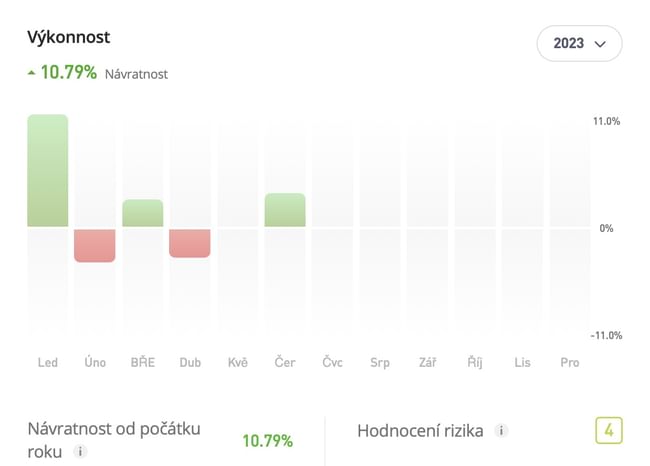
Task: Click the Pro month label
Action: click(569, 362)
